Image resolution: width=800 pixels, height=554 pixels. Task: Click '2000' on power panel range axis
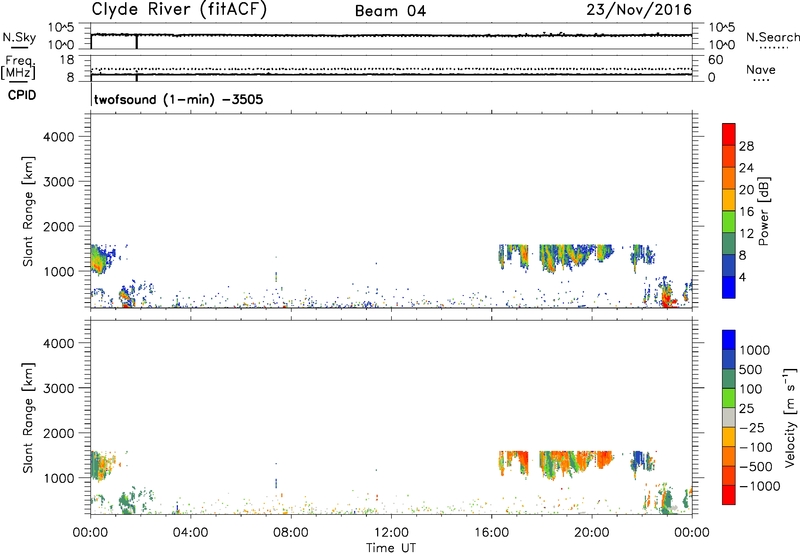point(59,226)
